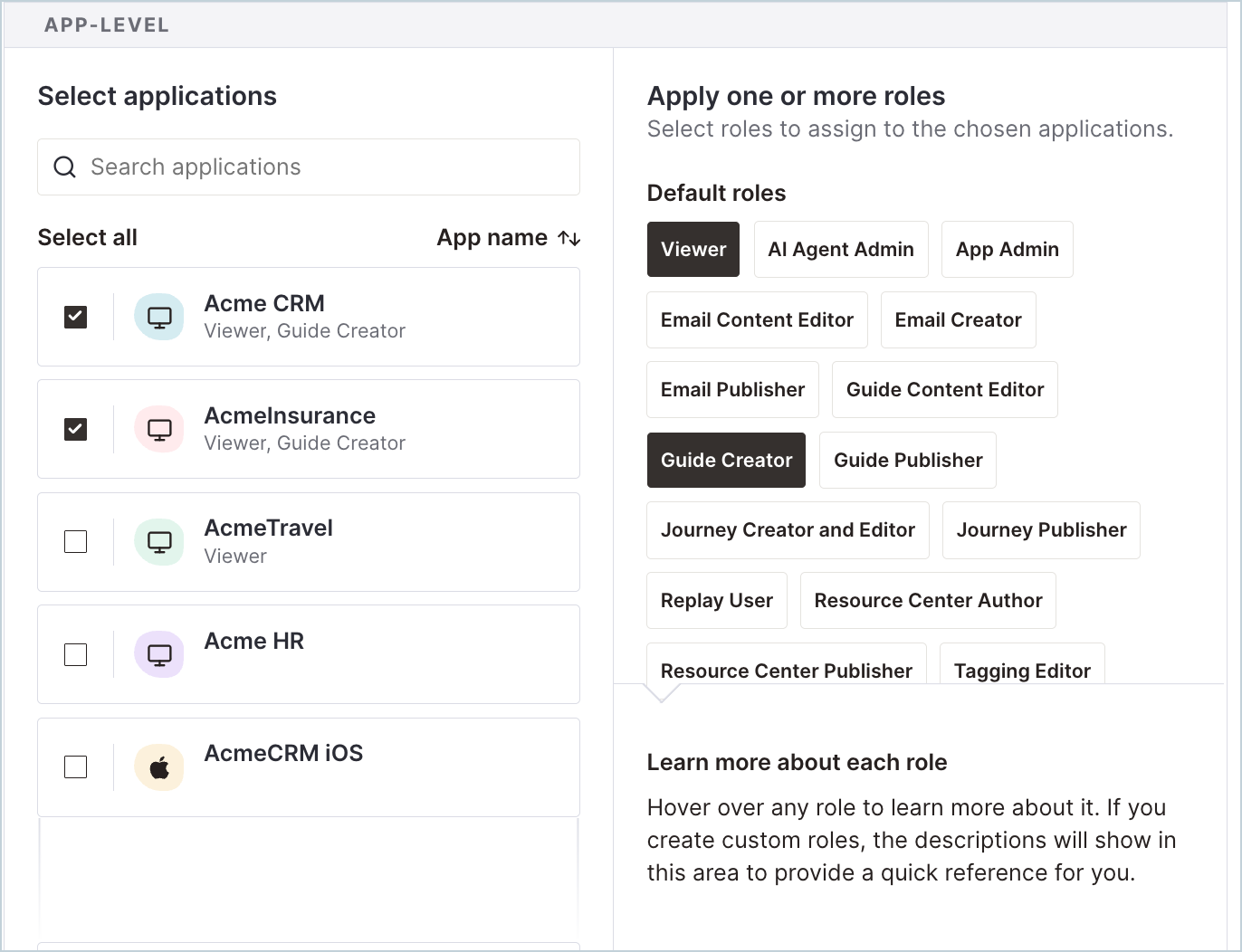Click the AcmeInsurance app name

(x=290, y=415)
